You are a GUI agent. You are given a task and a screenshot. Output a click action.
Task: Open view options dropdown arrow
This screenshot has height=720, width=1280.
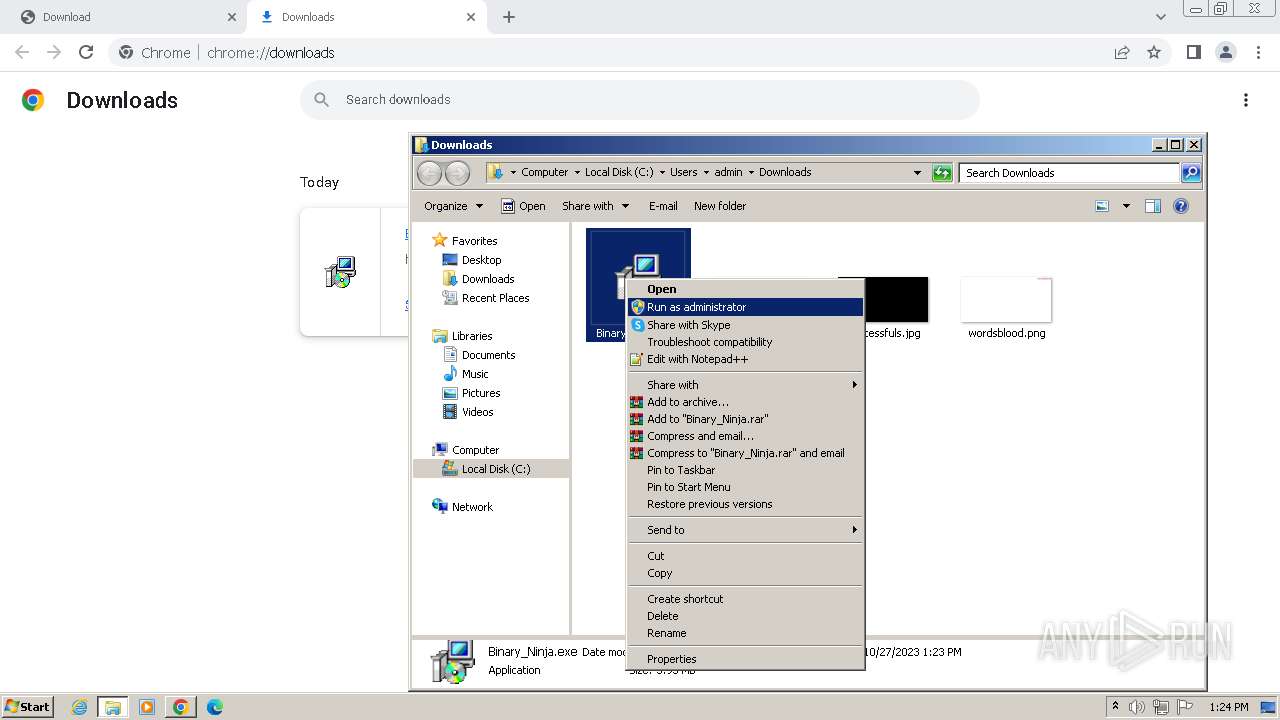(1126, 206)
